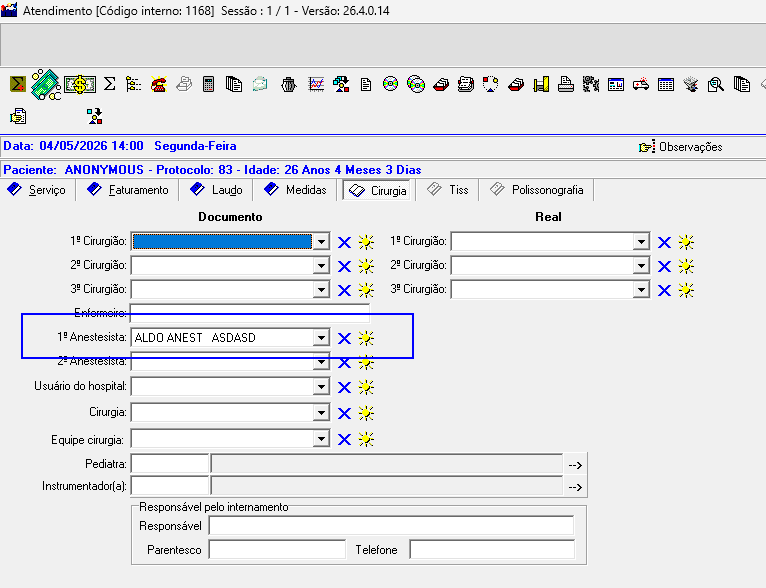Click the sun icon beside Usuário do hospital

click(x=366, y=387)
